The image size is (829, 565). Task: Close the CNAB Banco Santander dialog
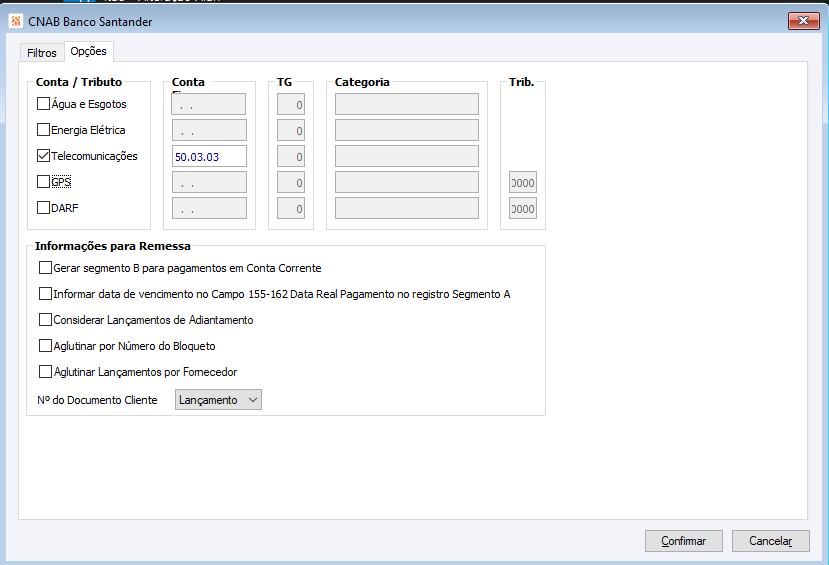(804, 21)
